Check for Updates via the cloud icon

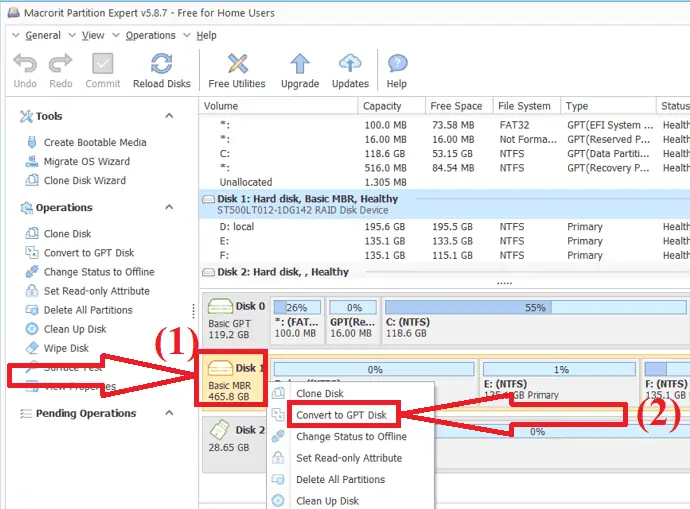point(350,63)
